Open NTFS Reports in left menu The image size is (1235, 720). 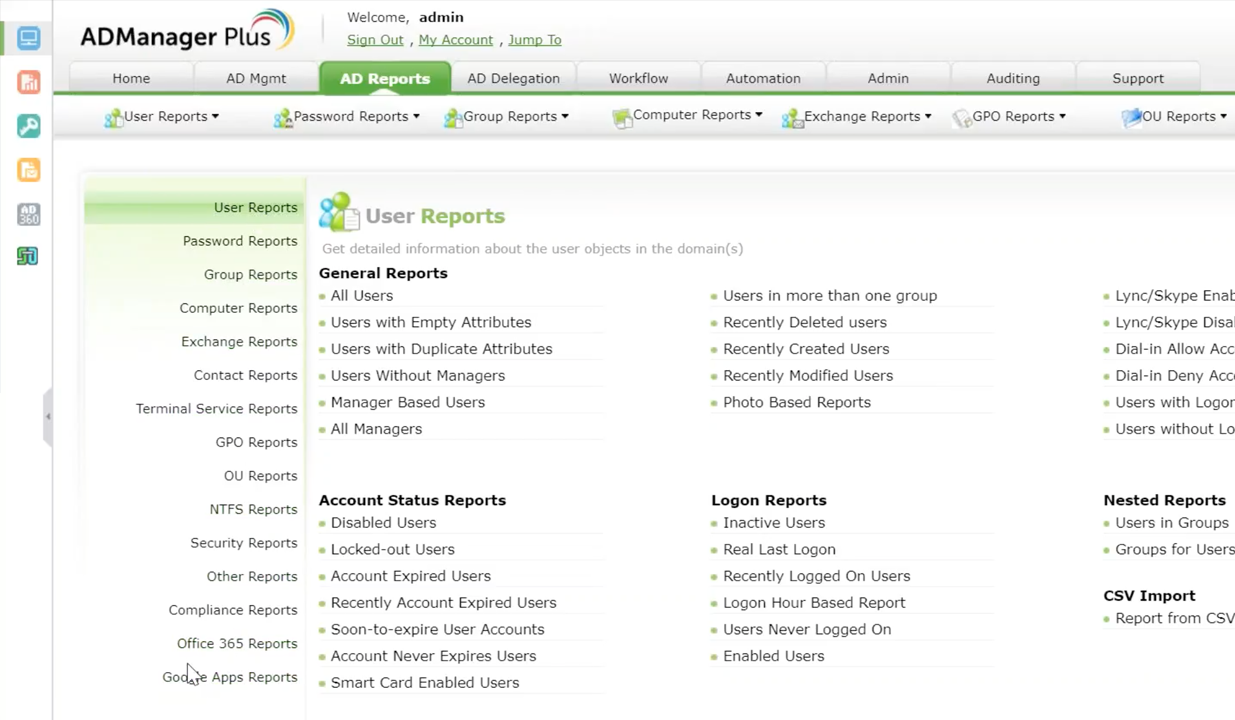[253, 509]
